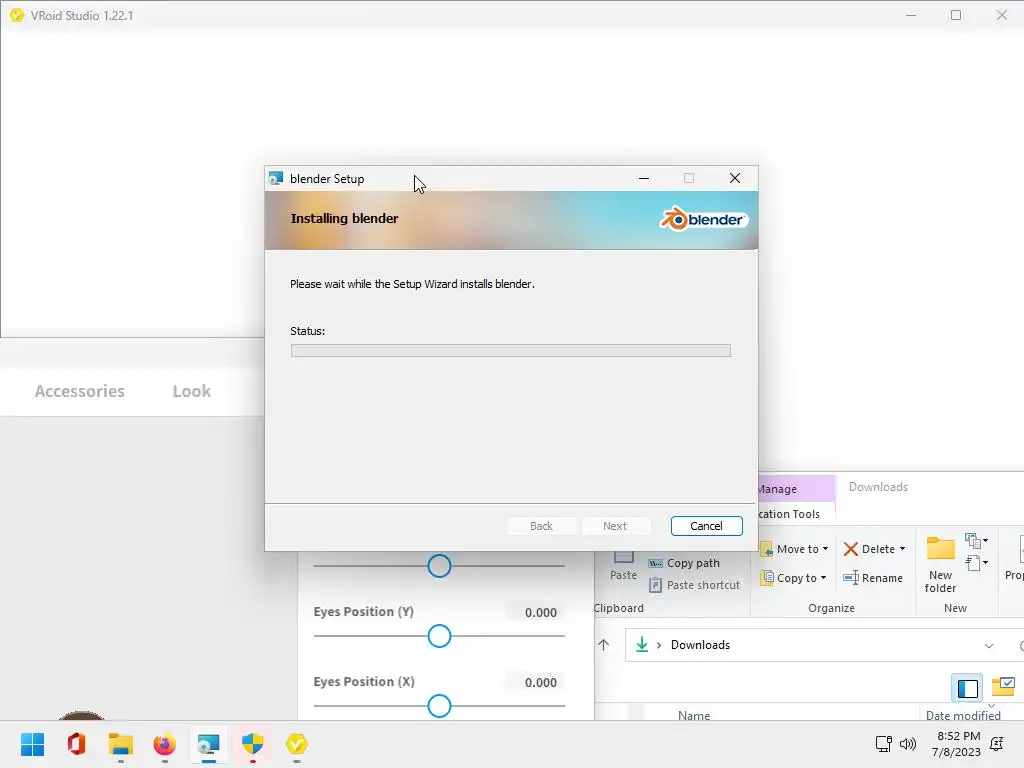1024x768 pixels.
Task: Minimize the blender Setup dialog
Action: 644,178
